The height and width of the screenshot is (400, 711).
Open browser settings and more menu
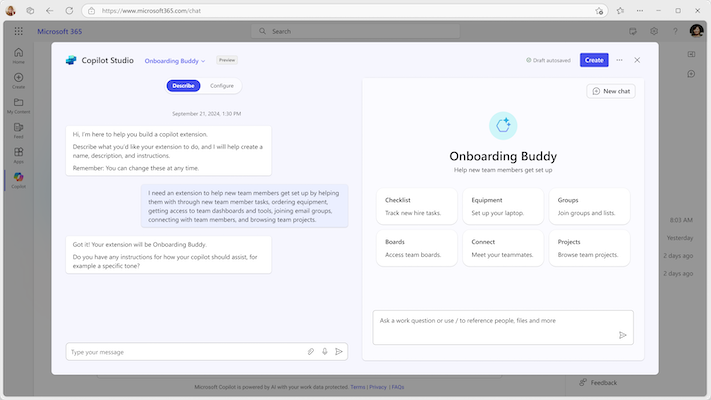click(x=640, y=10)
